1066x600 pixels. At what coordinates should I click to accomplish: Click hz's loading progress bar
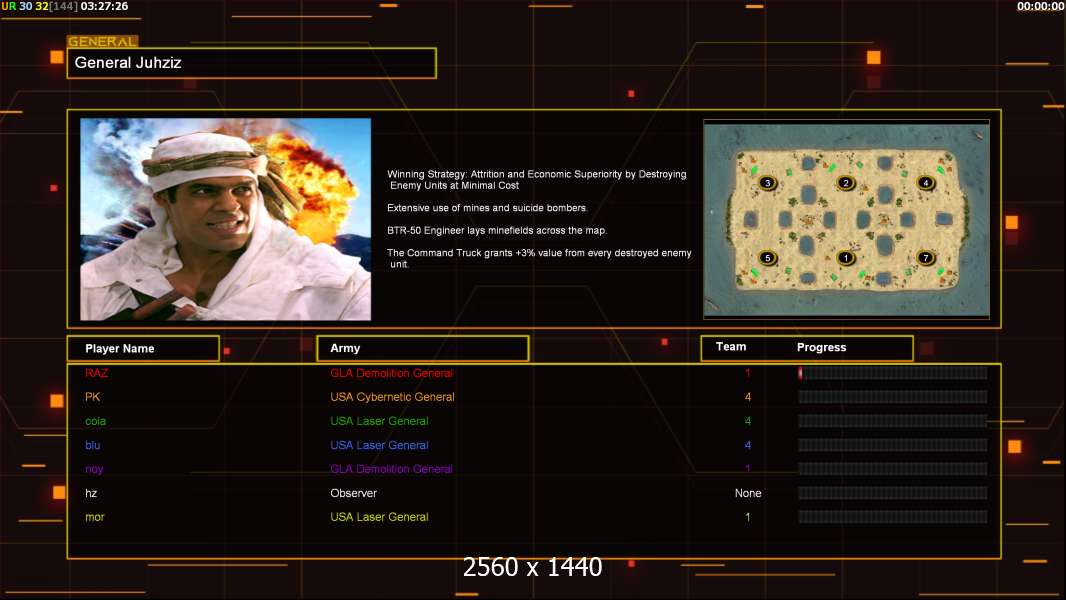[893, 493]
